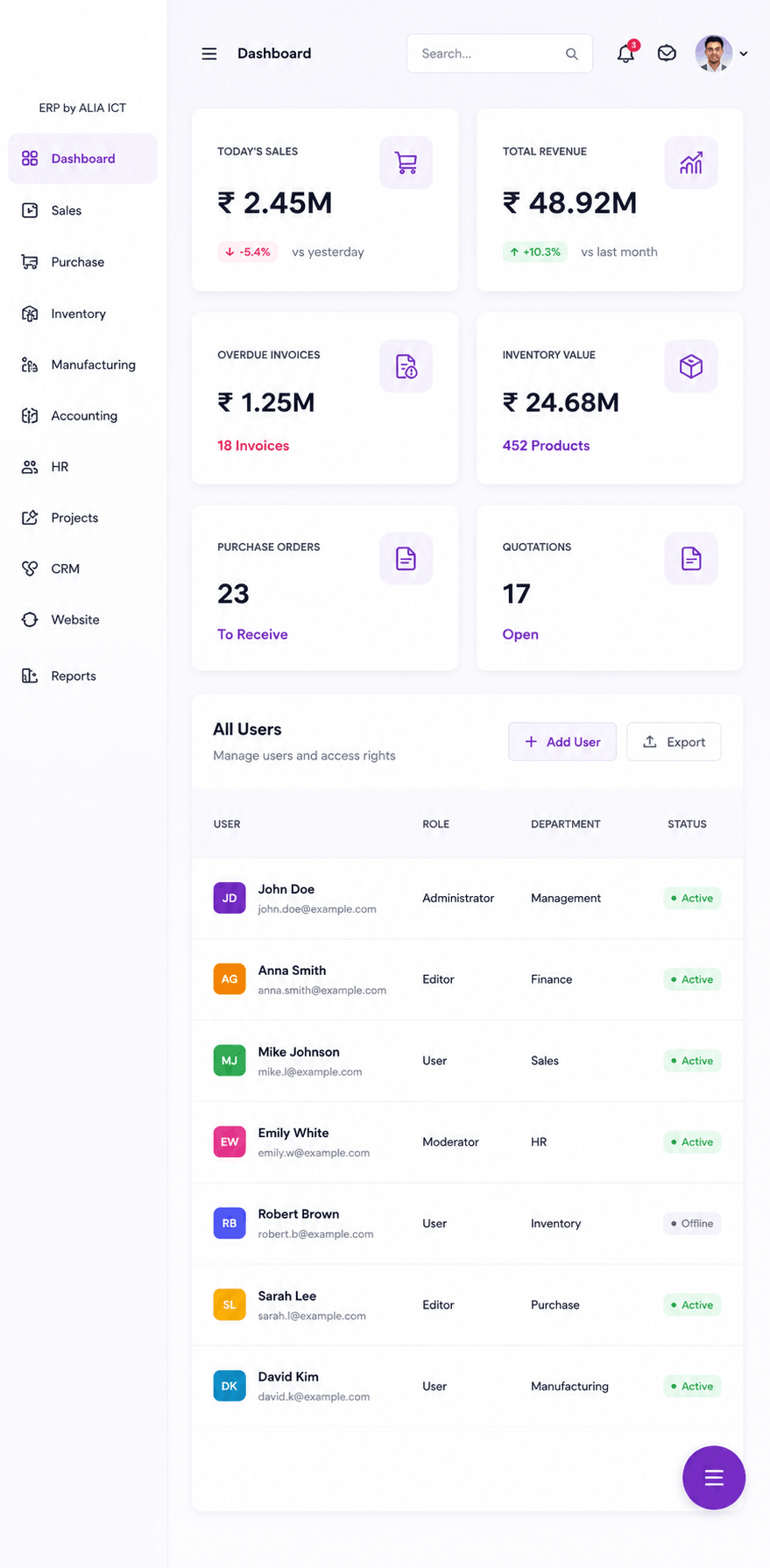Click the Accounting icon in sidebar
This screenshot has width=770, height=1568.
pyautogui.click(x=30, y=415)
